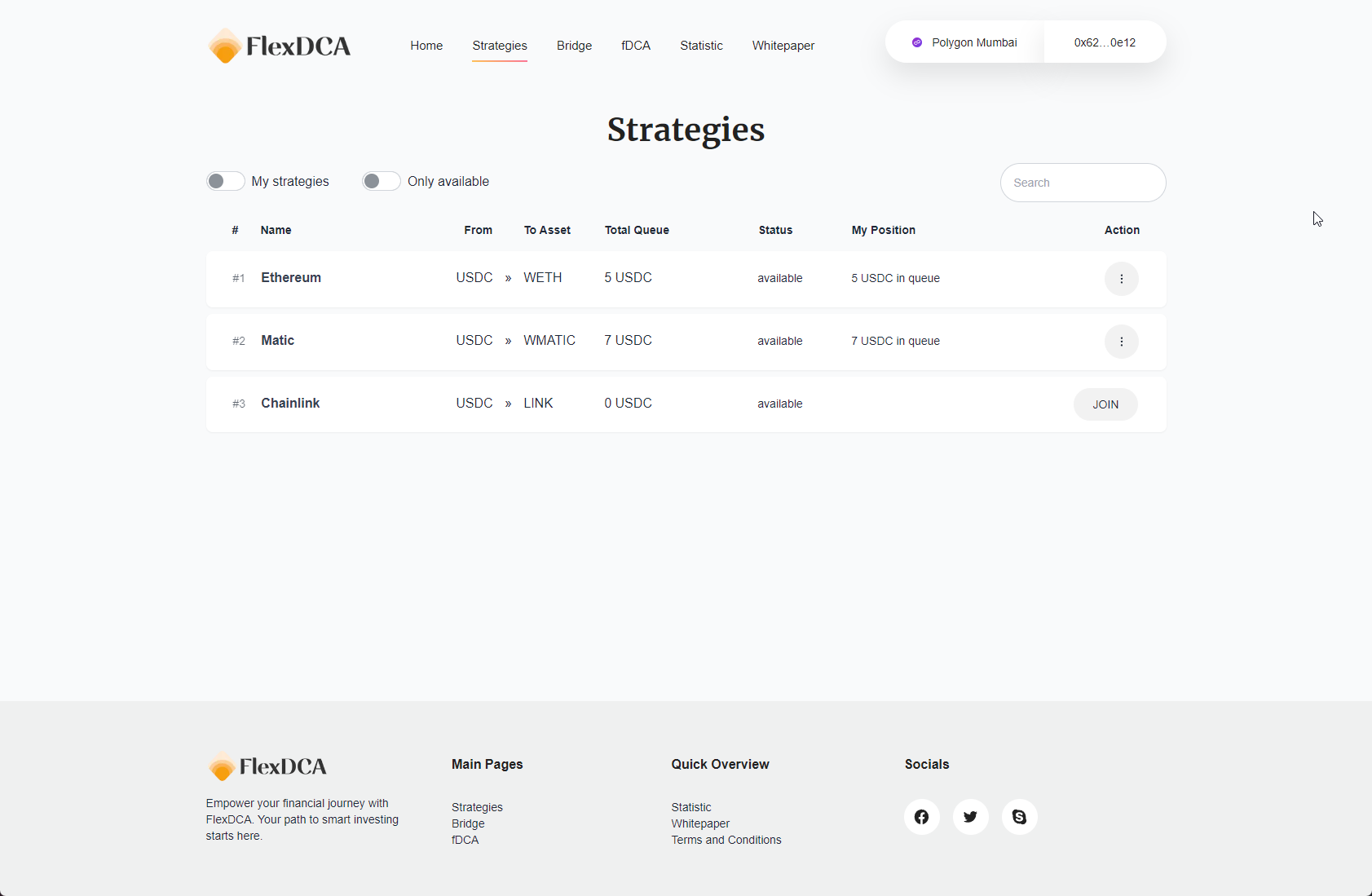The image size is (1372, 896).
Task: Open the action menu for the Ethereum strategy
Action: click(1122, 279)
